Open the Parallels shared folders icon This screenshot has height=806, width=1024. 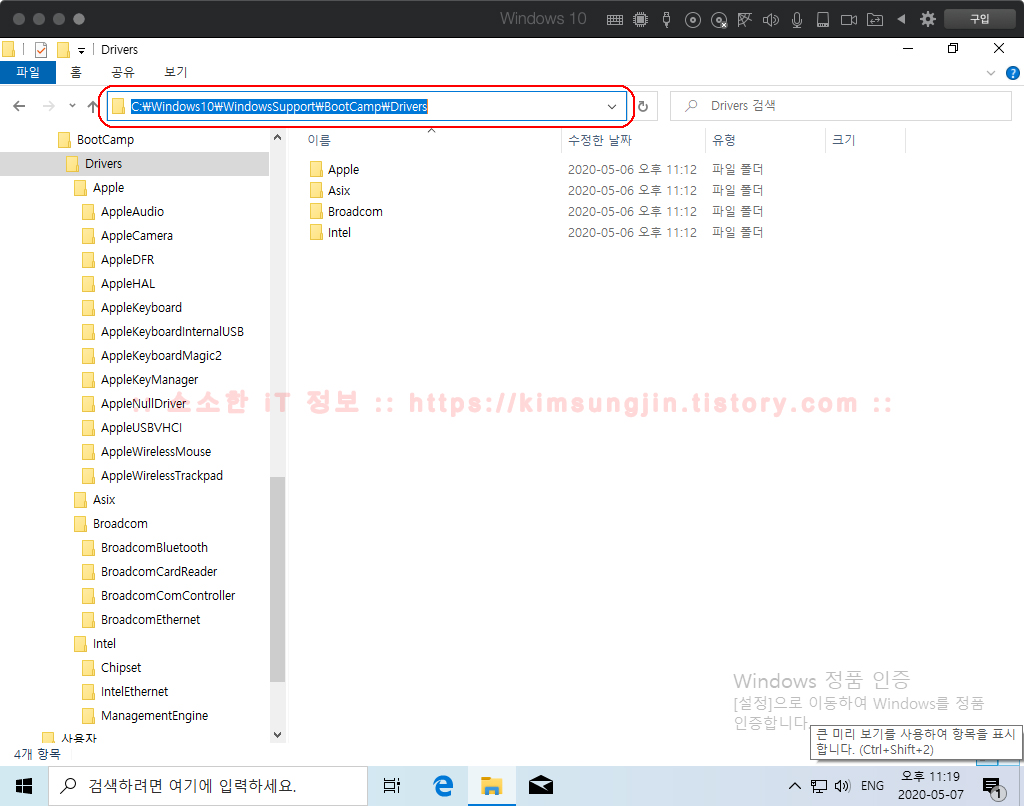875,20
